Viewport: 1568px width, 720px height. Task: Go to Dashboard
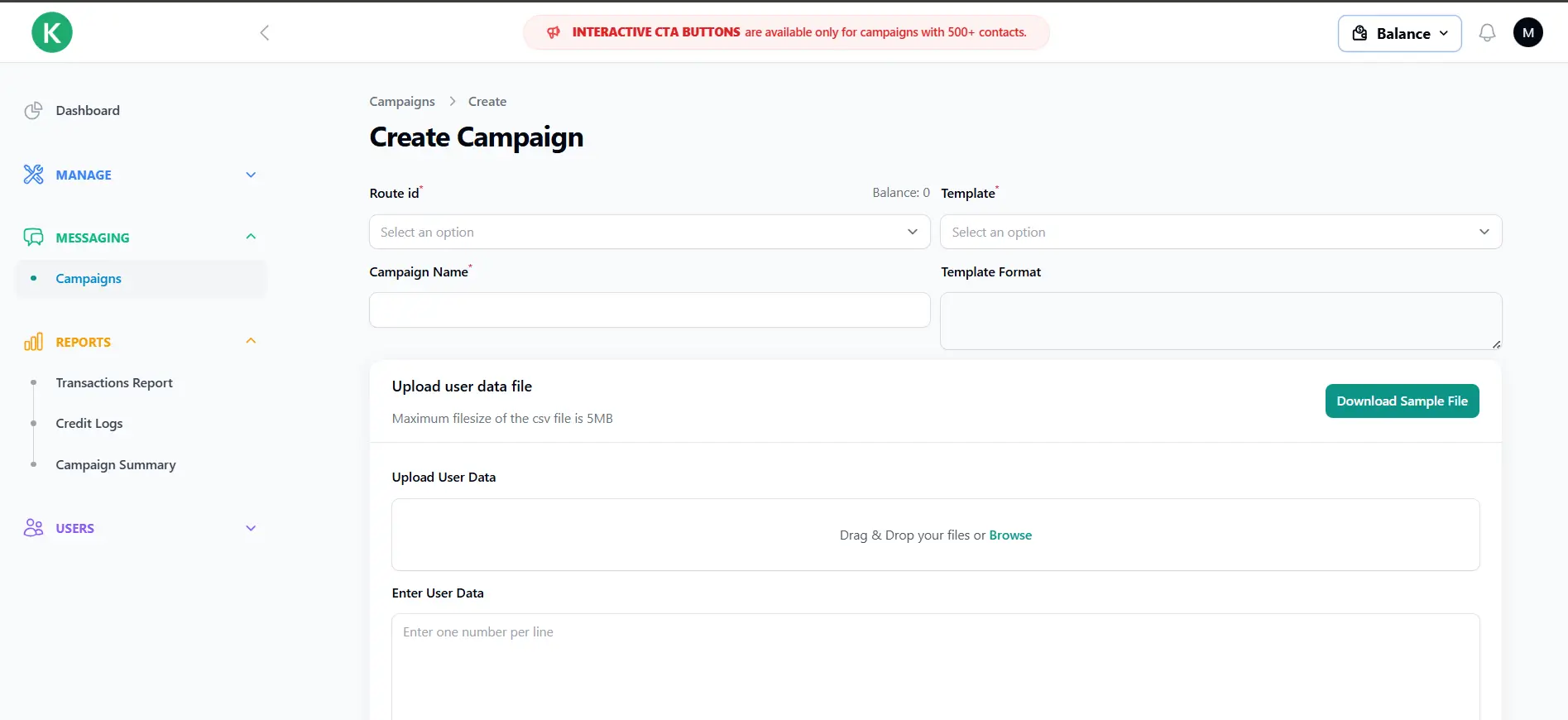click(88, 111)
